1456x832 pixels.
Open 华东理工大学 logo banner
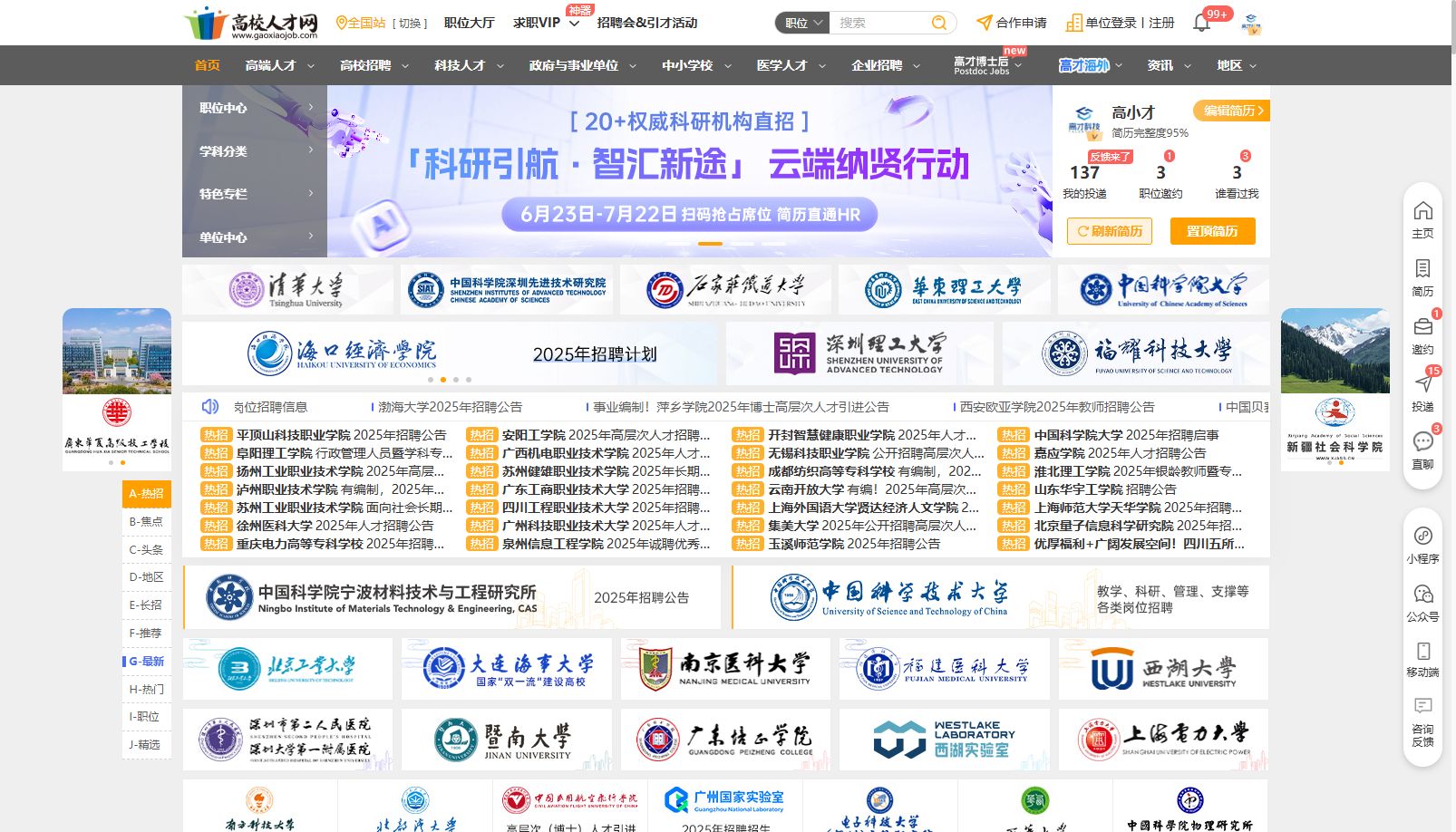(945, 289)
